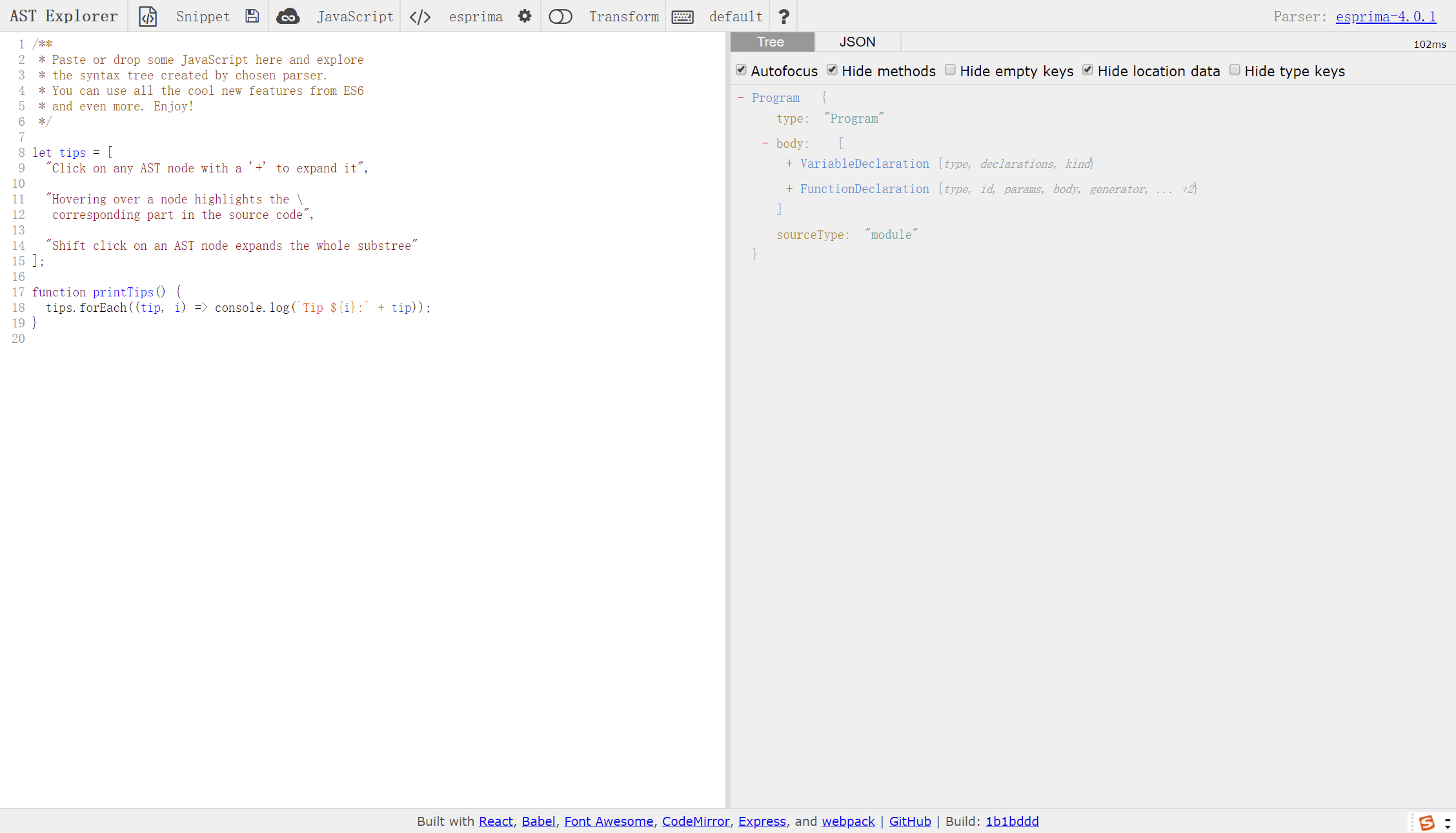Click the "Program" type value

[x=854, y=119]
